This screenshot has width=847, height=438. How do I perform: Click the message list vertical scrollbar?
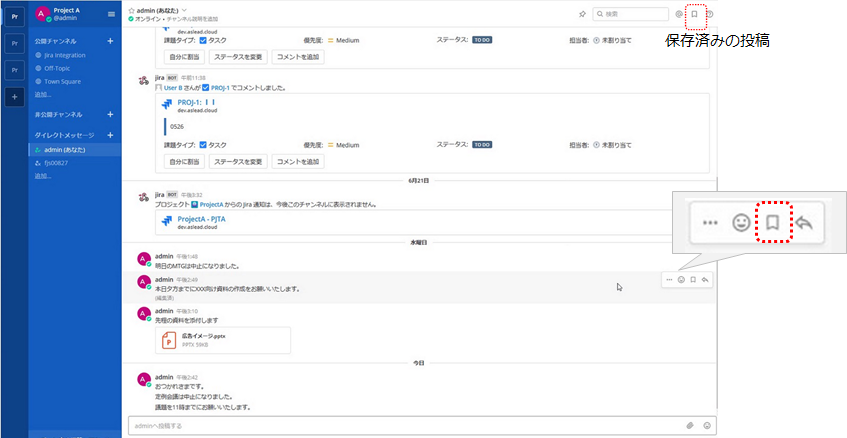tap(717, 292)
